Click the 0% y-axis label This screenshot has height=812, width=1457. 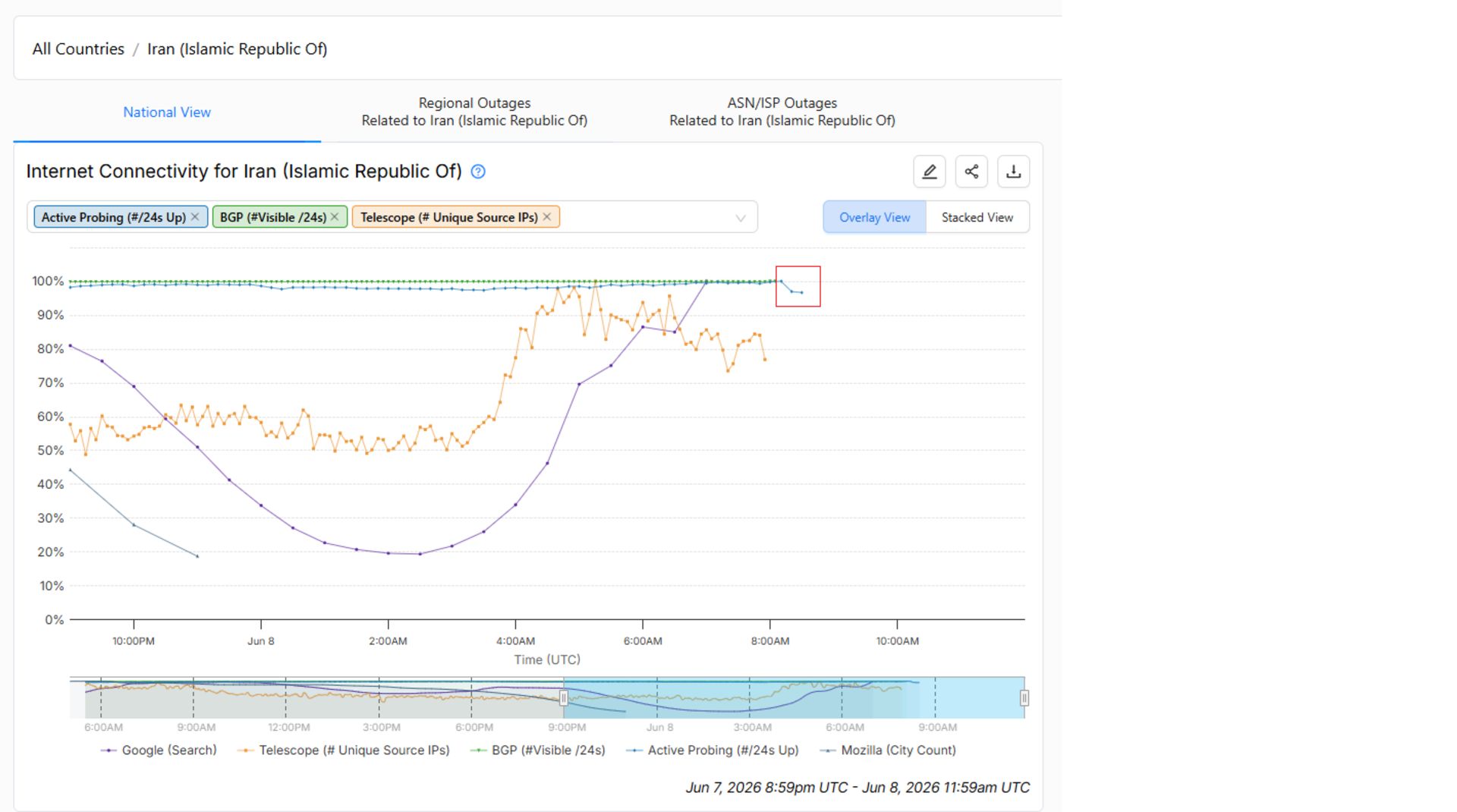pyautogui.click(x=54, y=620)
